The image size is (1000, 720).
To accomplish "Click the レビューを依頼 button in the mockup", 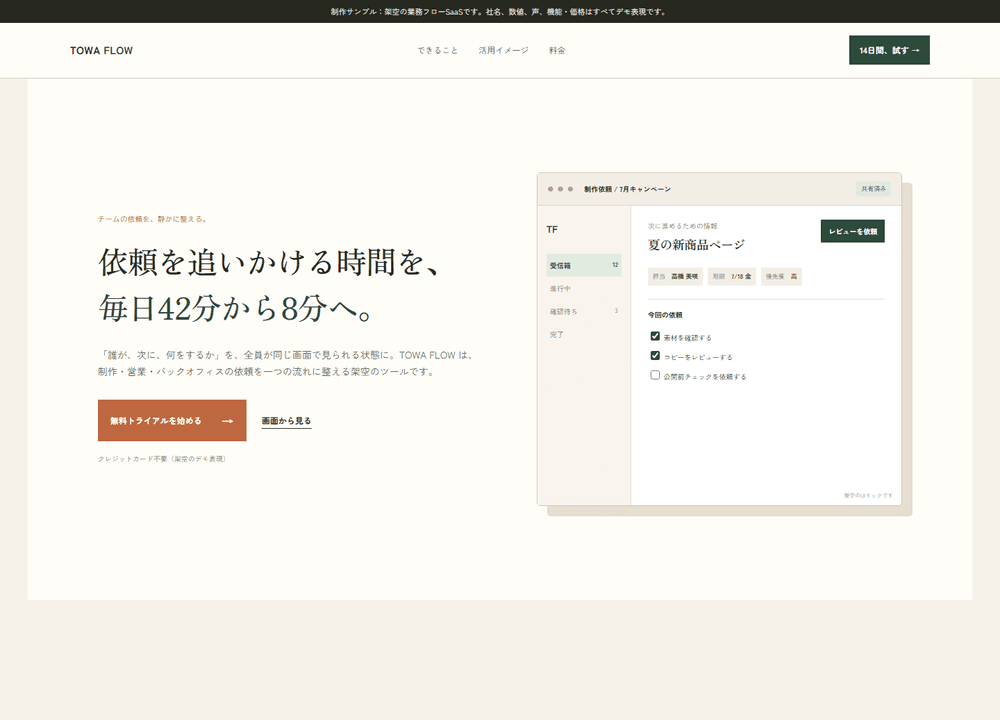I will click(x=853, y=231).
